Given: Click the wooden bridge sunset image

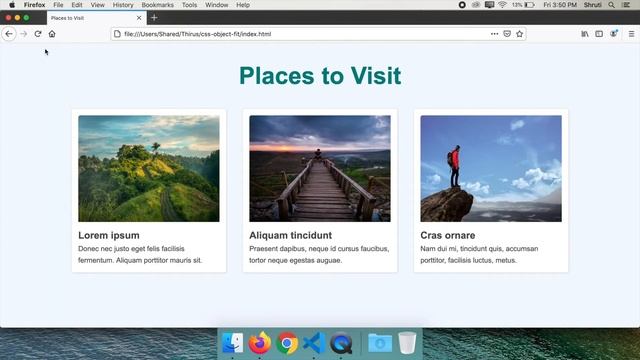Looking at the screenshot, I should coord(320,169).
